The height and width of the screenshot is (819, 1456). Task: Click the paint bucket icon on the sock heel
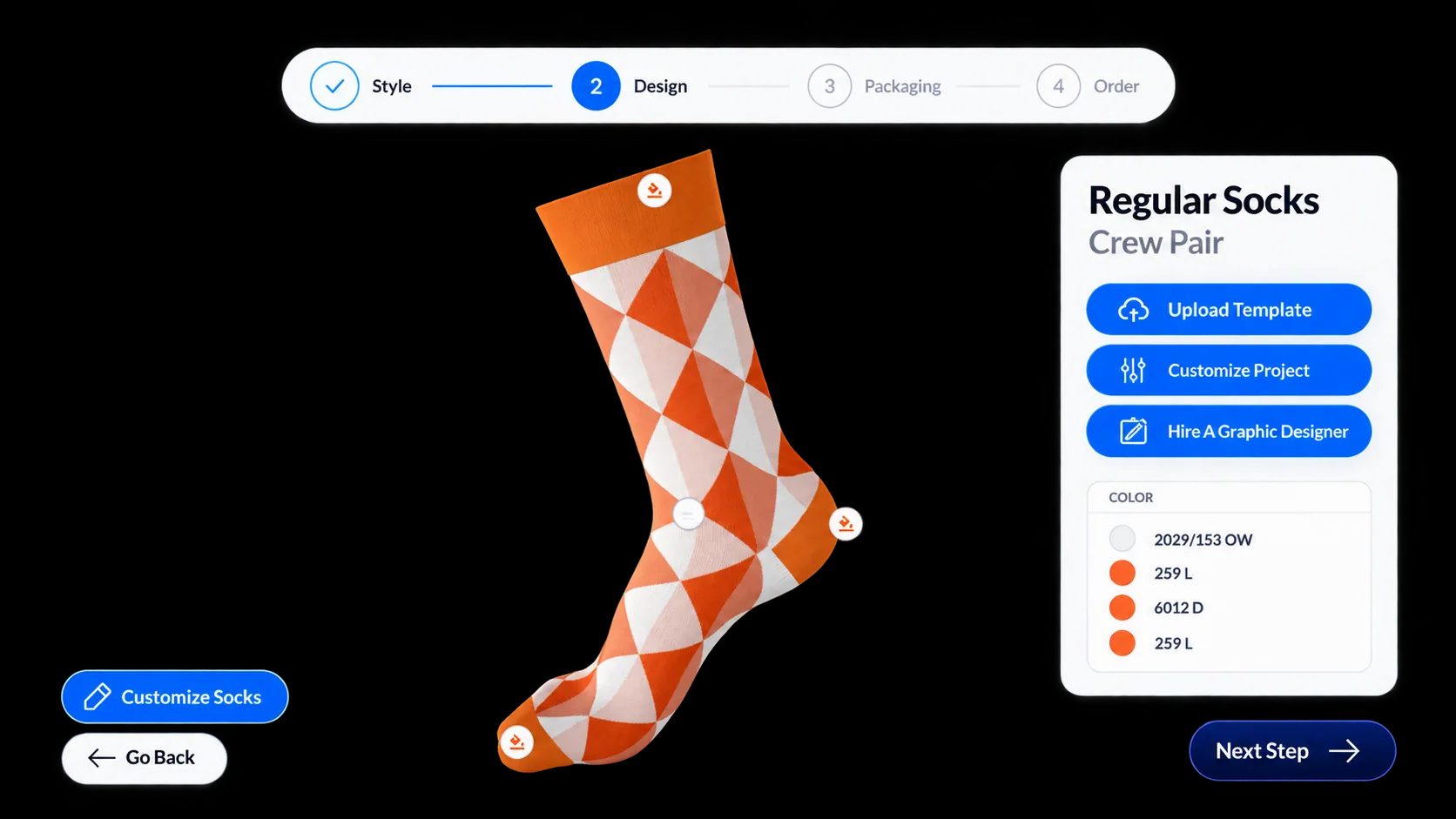coord(845,524)
